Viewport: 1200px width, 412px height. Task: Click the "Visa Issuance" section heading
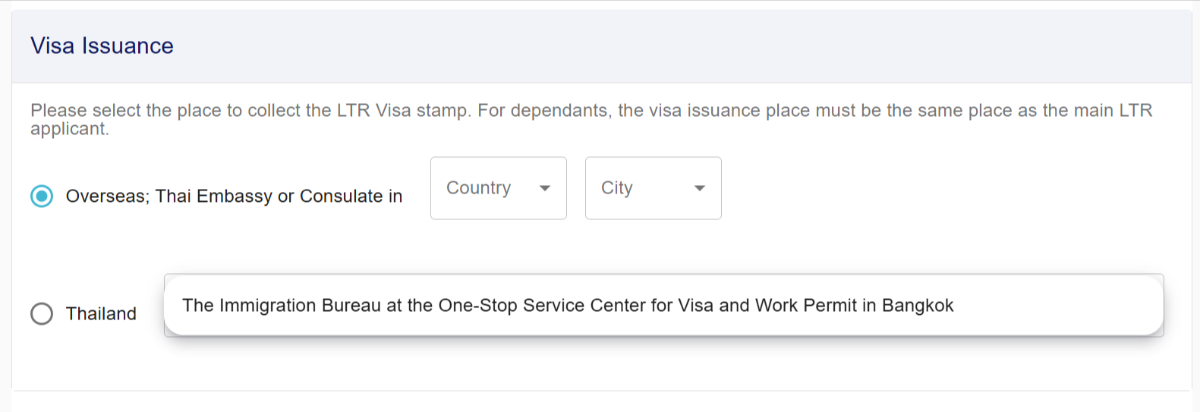tap(102, 46)
